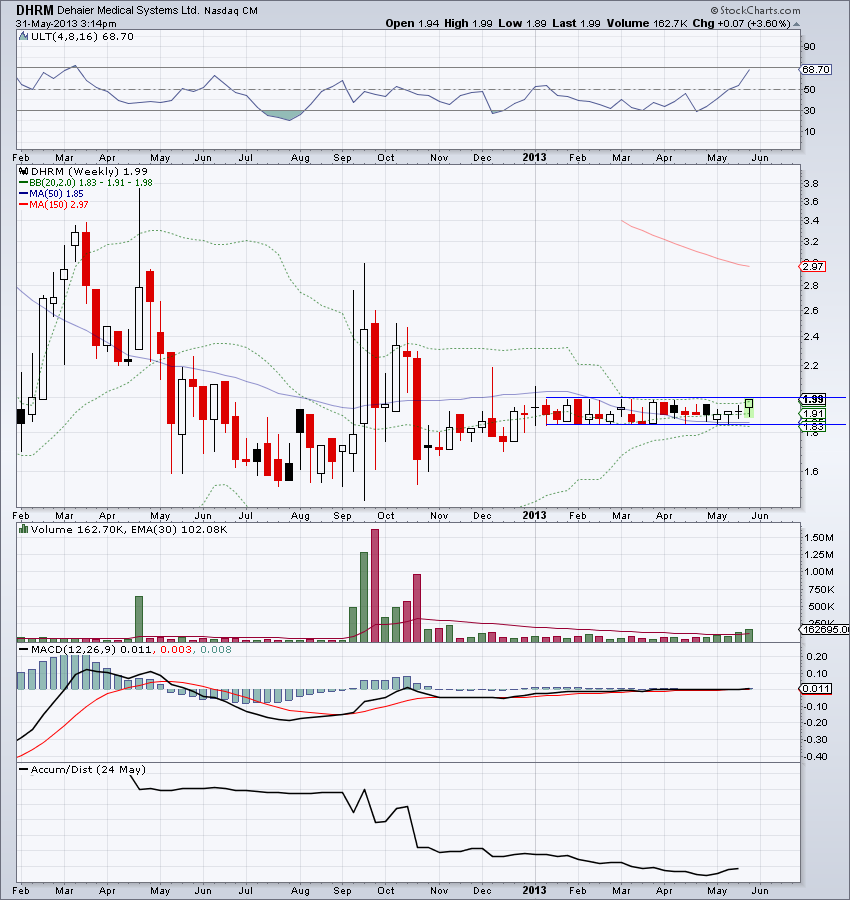
Task: Click the Accum/Dist (24 May) label
Action: [88, 770]
